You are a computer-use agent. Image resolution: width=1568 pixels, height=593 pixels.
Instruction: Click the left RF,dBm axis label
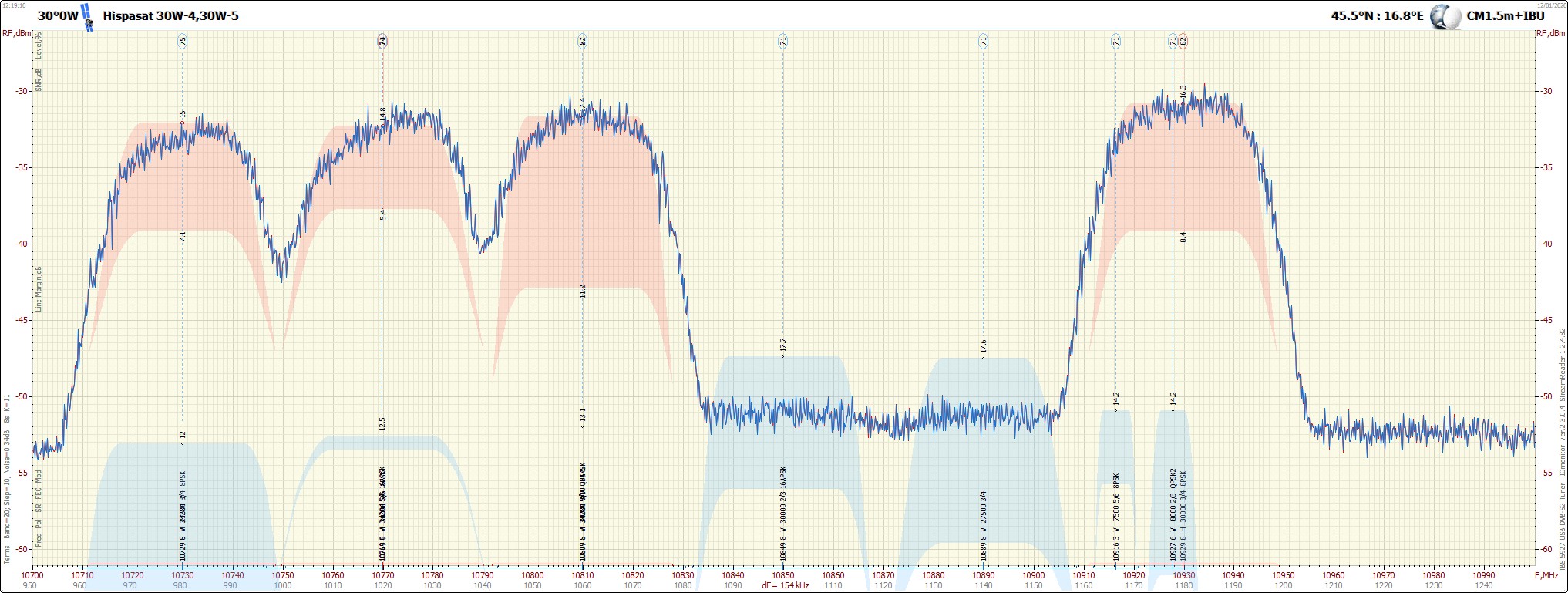17,33
